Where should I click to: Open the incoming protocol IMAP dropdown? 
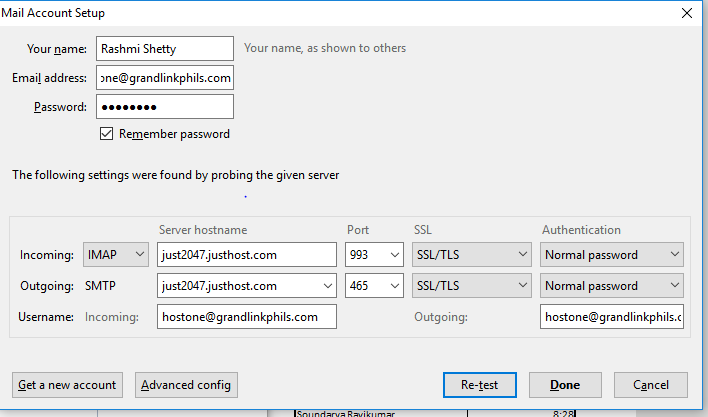pyautogui.click(x=117, y=255)
